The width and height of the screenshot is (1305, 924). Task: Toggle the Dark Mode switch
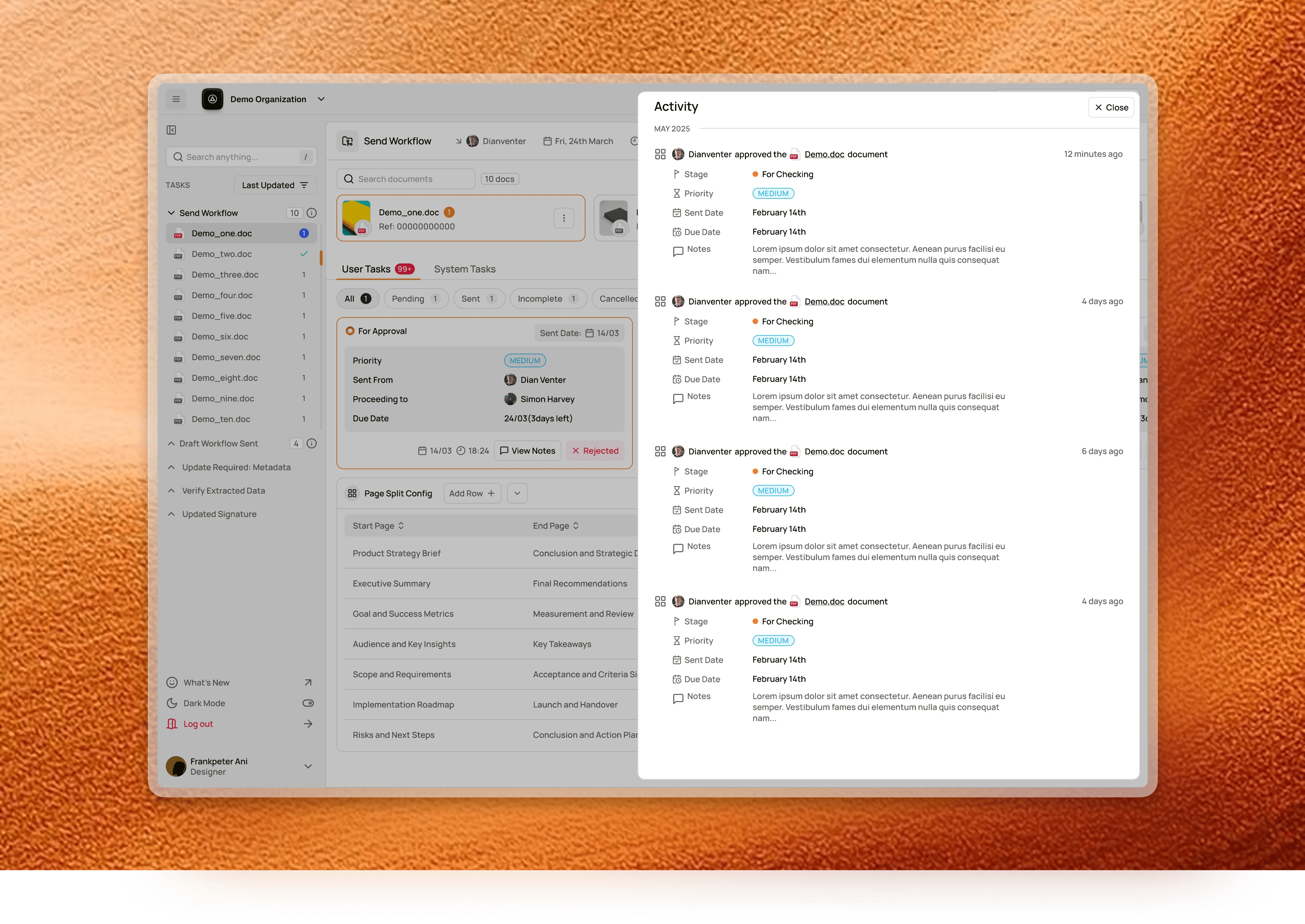(308, 703)
